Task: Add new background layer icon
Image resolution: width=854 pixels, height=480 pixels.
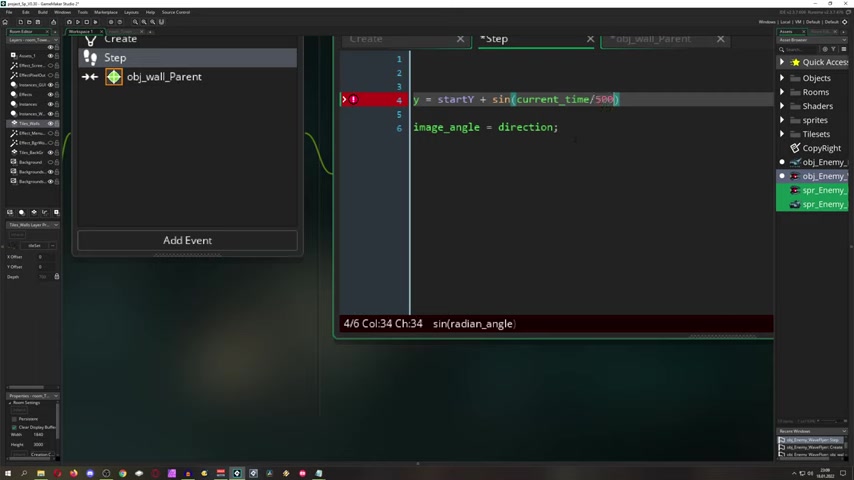Action: (x=10, y=212)
